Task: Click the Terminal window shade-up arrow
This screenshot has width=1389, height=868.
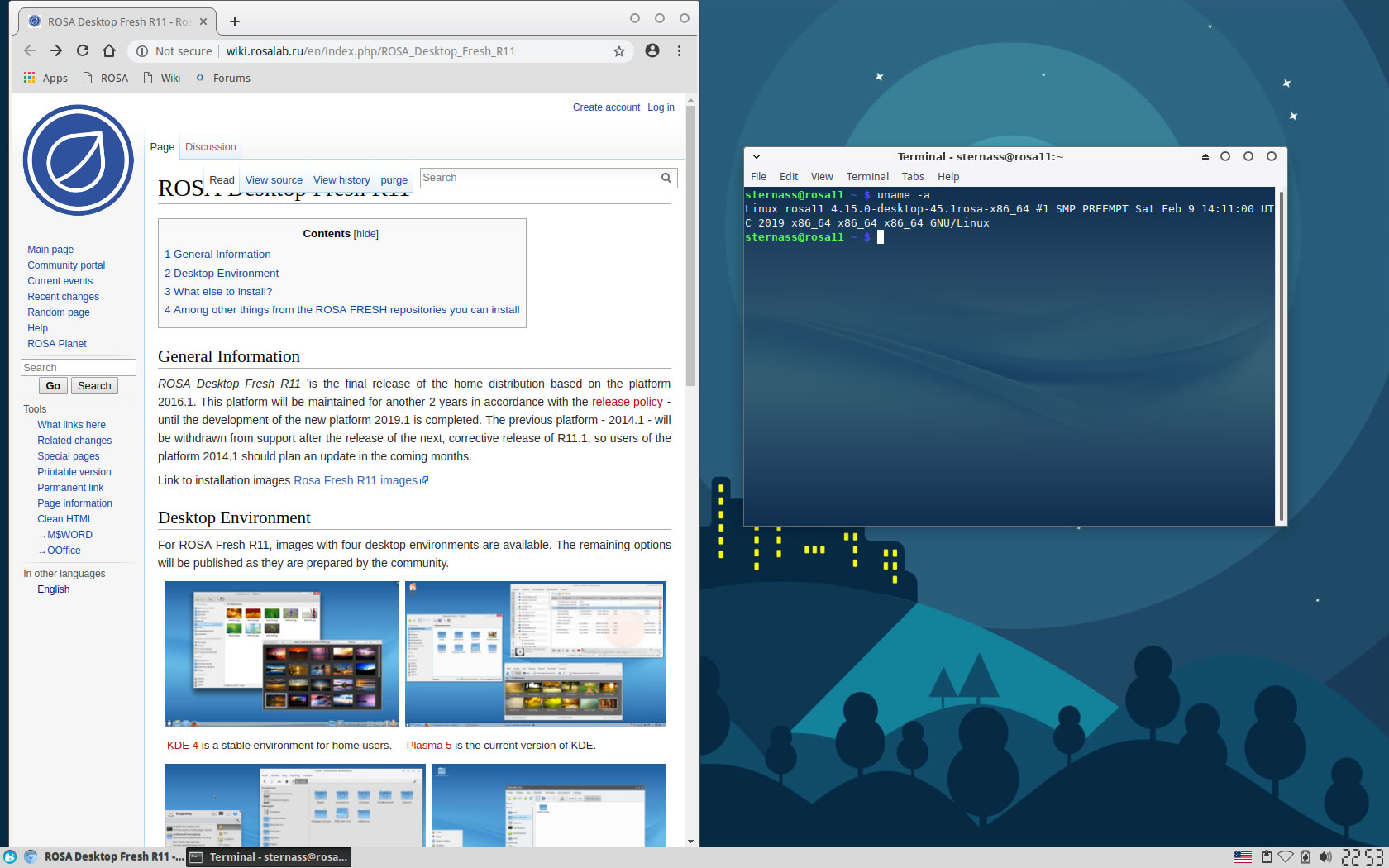Action: [x=1205, y=156]
